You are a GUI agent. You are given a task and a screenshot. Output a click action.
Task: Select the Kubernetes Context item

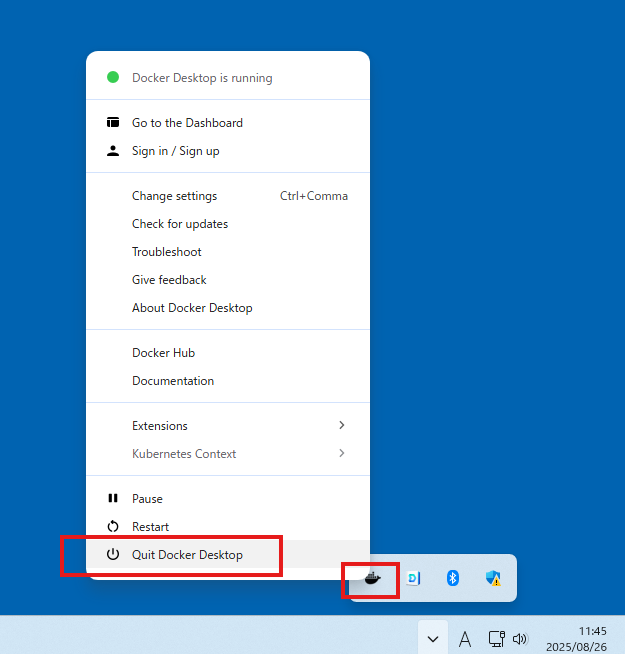pos(228,453)
